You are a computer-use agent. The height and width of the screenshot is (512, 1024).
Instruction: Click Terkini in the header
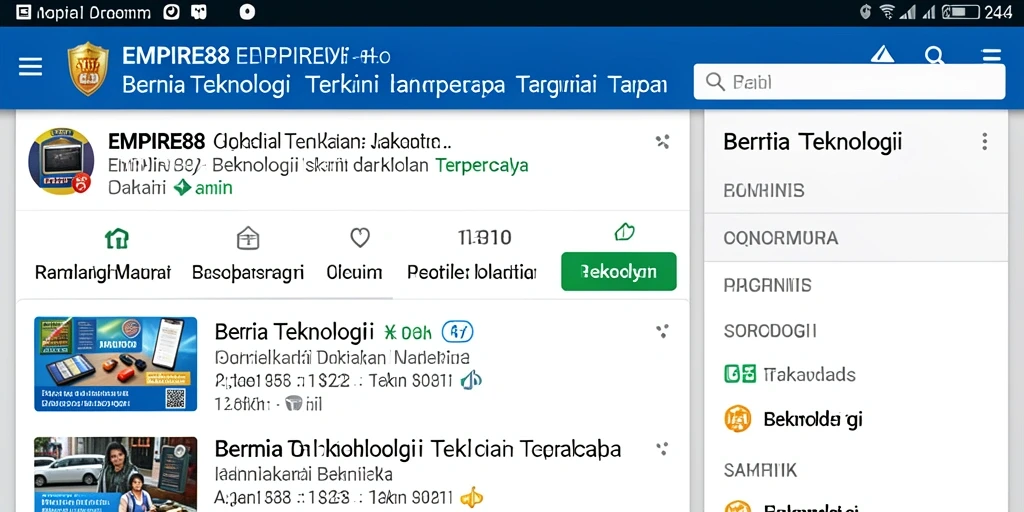pyautogui.click(x=342, y=85)
